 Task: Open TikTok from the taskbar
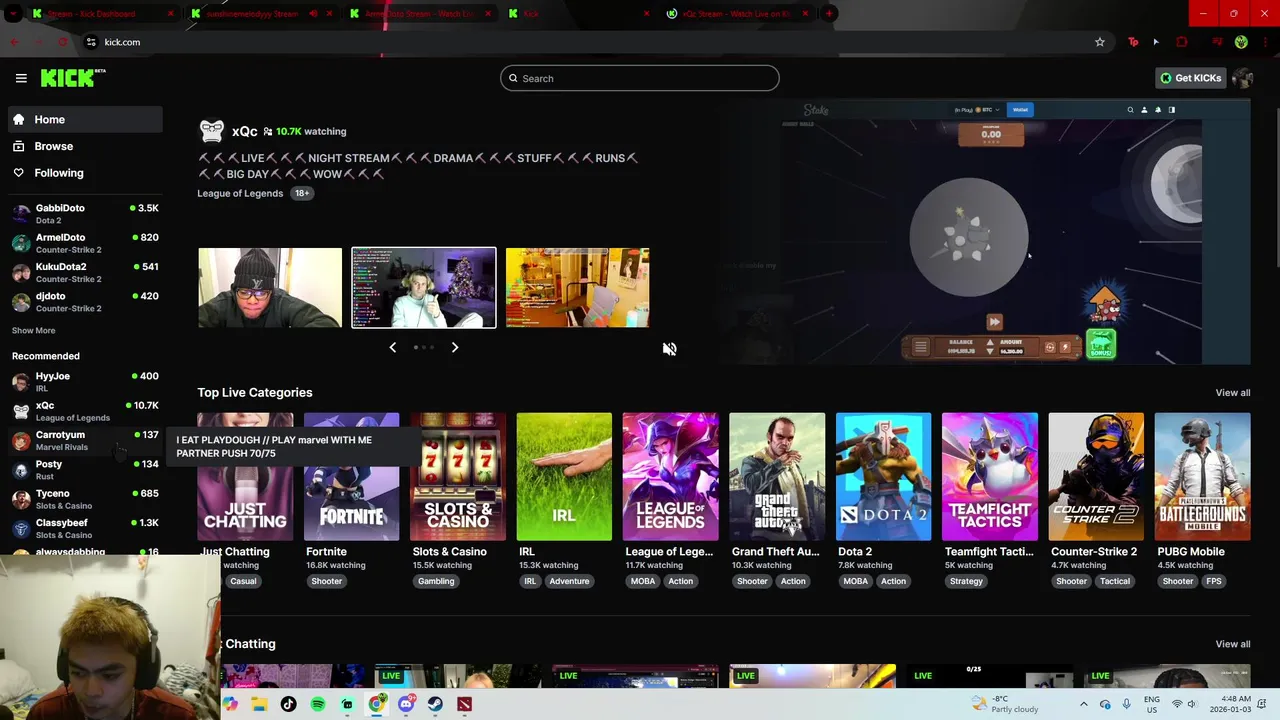click(288, 704)
